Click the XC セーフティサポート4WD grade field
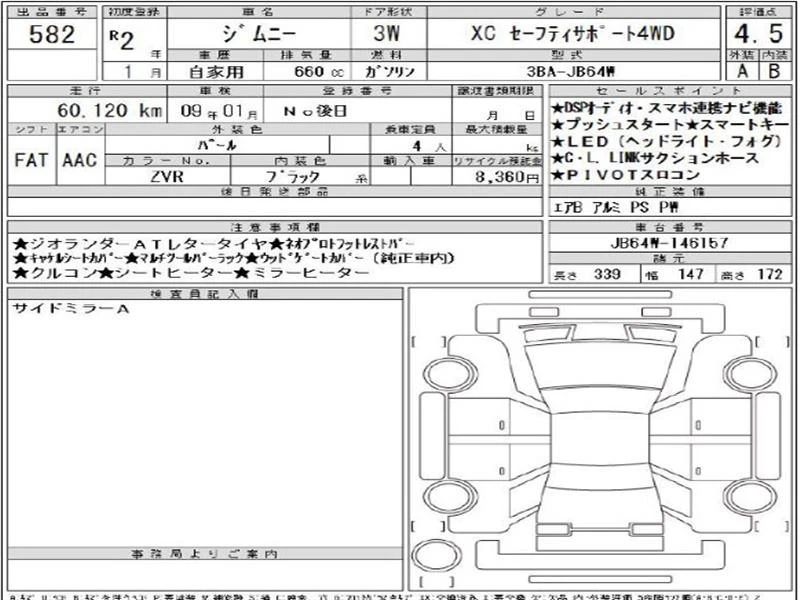This screenshot has width=800, height=600. click(573, 34)
